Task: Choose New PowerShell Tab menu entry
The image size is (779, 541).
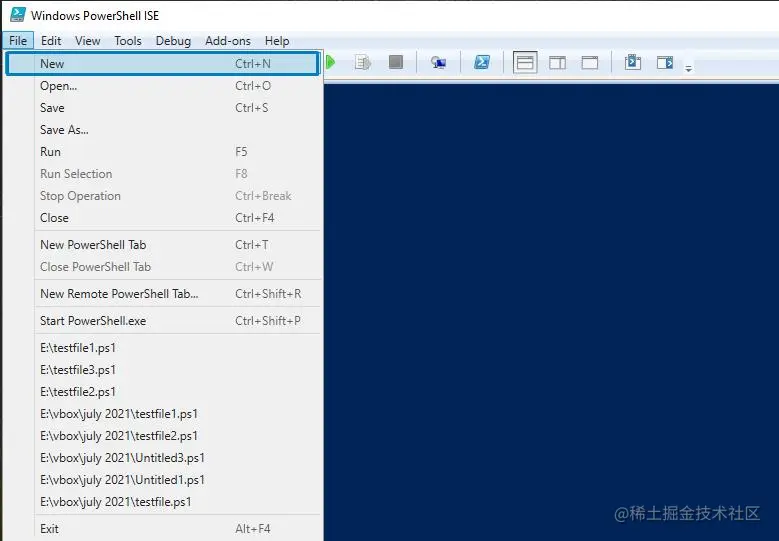Action: pyautogui.click(x=162, y=244)
